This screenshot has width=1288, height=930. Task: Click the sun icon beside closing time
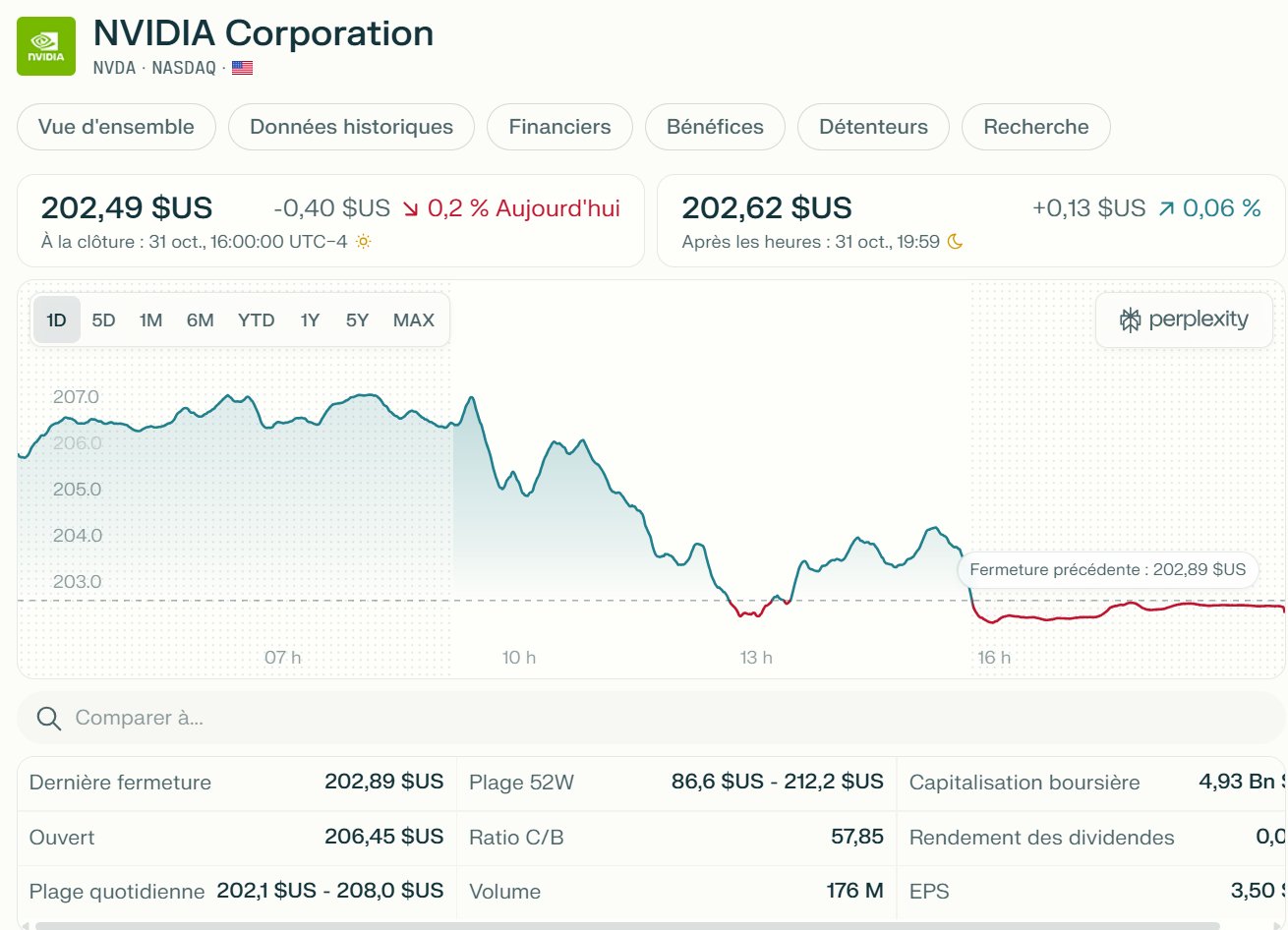click(365, 240)
